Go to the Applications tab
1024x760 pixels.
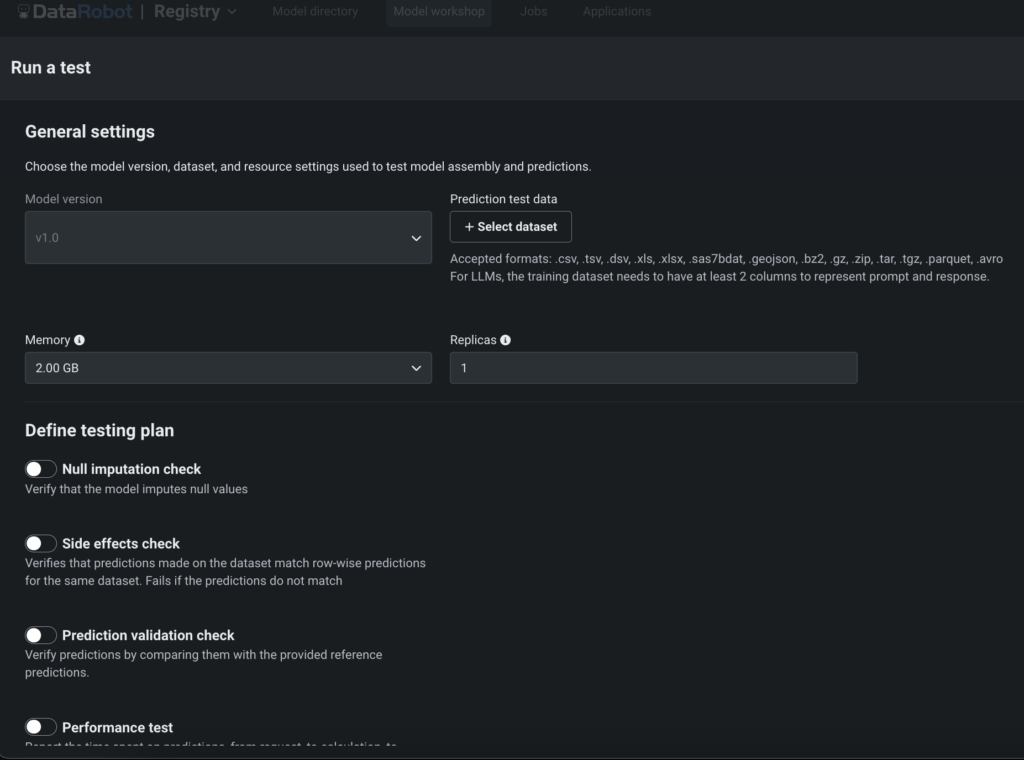pyautogui.click(x=616, y=12)
